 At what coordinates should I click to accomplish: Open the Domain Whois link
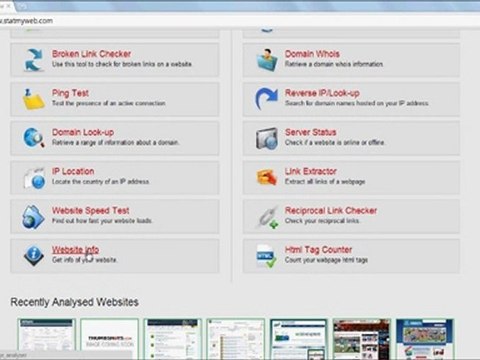(312, 54)
